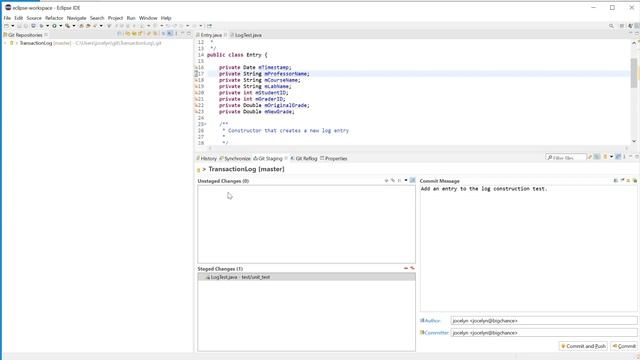The width and height of the screenshot is (640, 360).
Task: Toggle highlighted layout button in Git Staging toolbar
Action: point(618,157)
